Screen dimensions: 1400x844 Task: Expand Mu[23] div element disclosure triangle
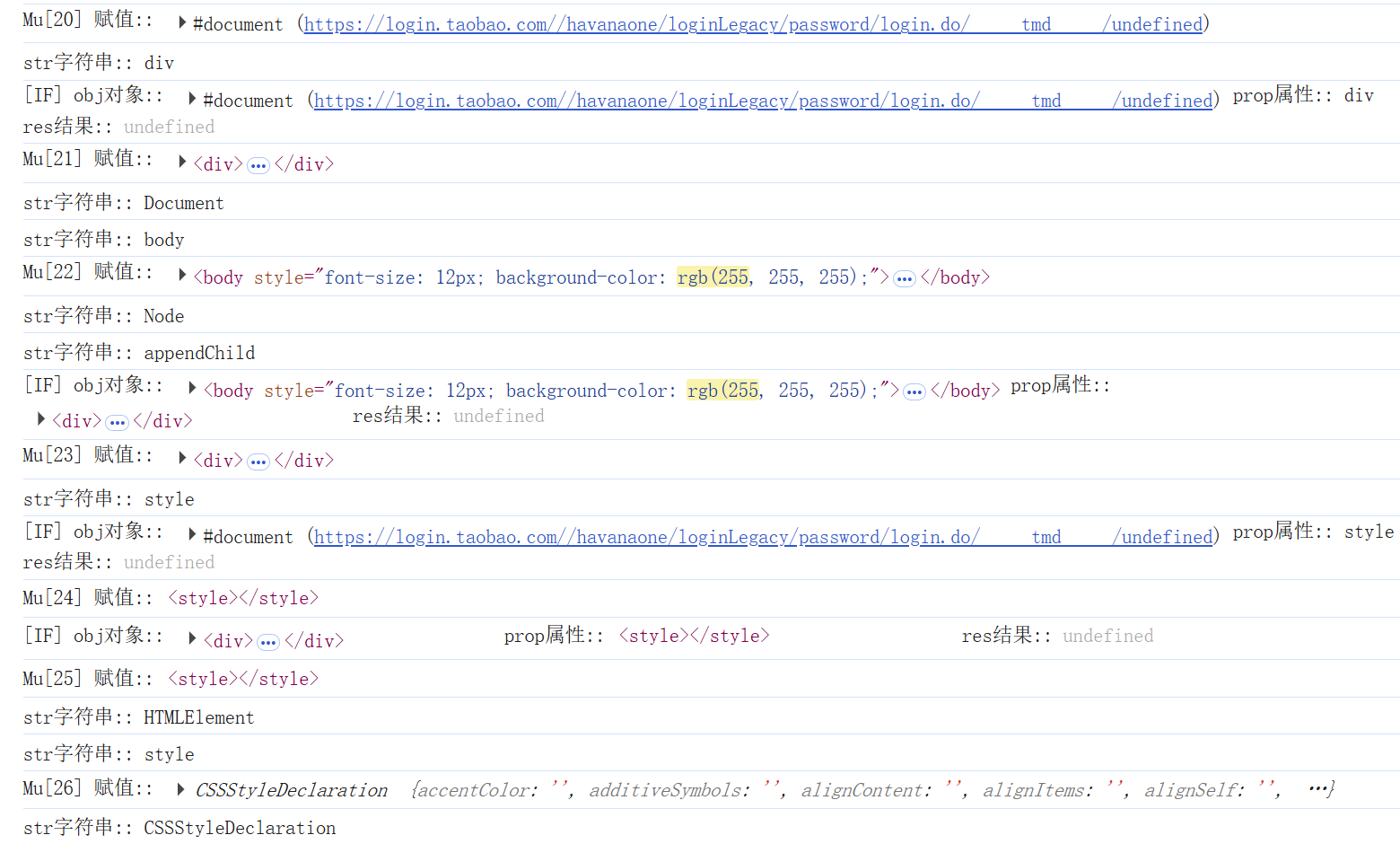point(182,459)
